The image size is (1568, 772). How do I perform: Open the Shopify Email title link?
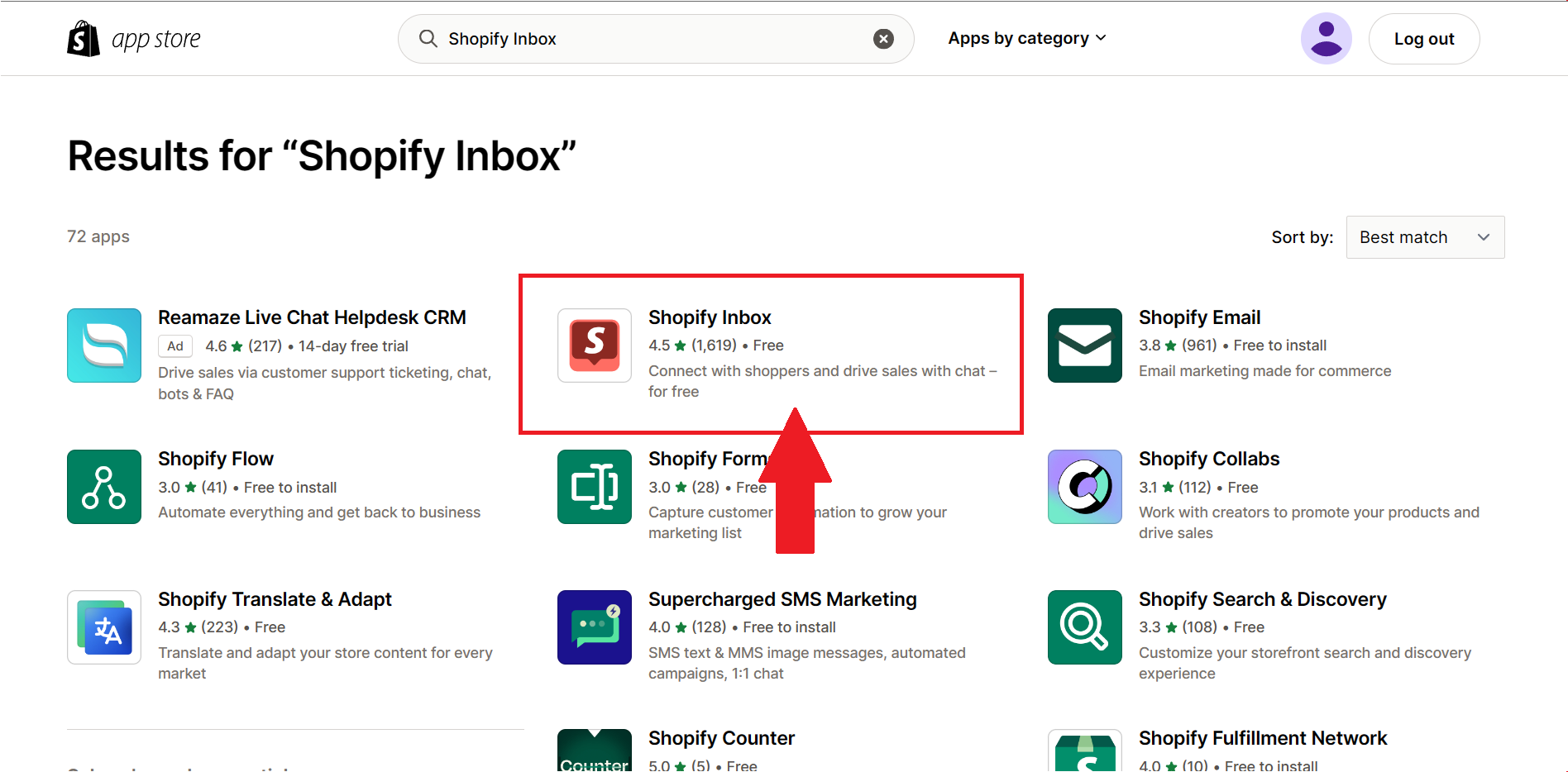1199,317
